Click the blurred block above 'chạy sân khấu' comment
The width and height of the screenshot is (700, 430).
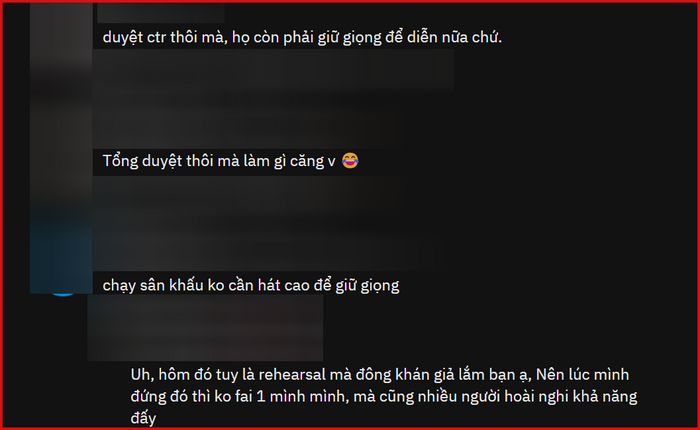coord(268,223)
